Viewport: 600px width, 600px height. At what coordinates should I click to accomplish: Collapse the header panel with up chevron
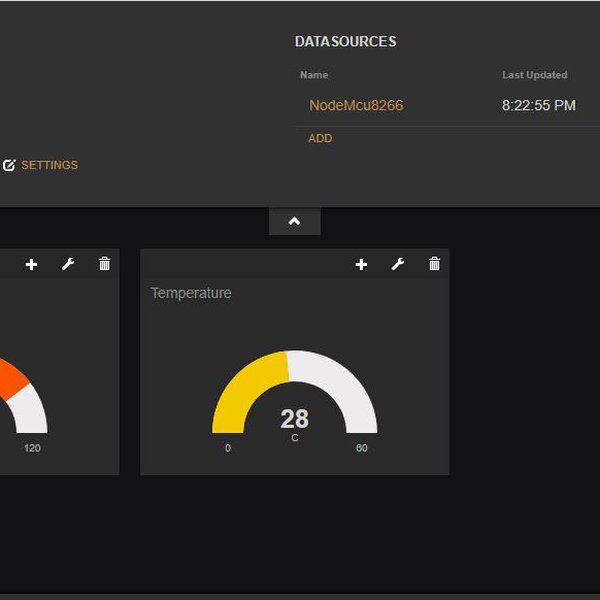coord(295,221)
